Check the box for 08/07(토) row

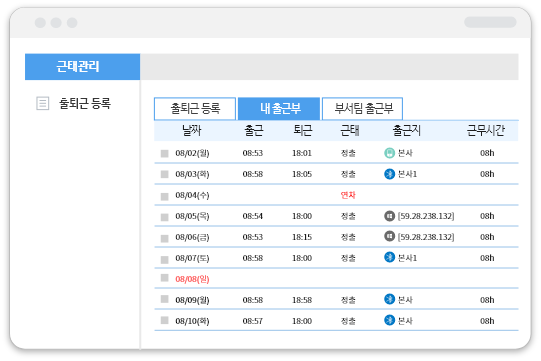[x=165, y=260]
